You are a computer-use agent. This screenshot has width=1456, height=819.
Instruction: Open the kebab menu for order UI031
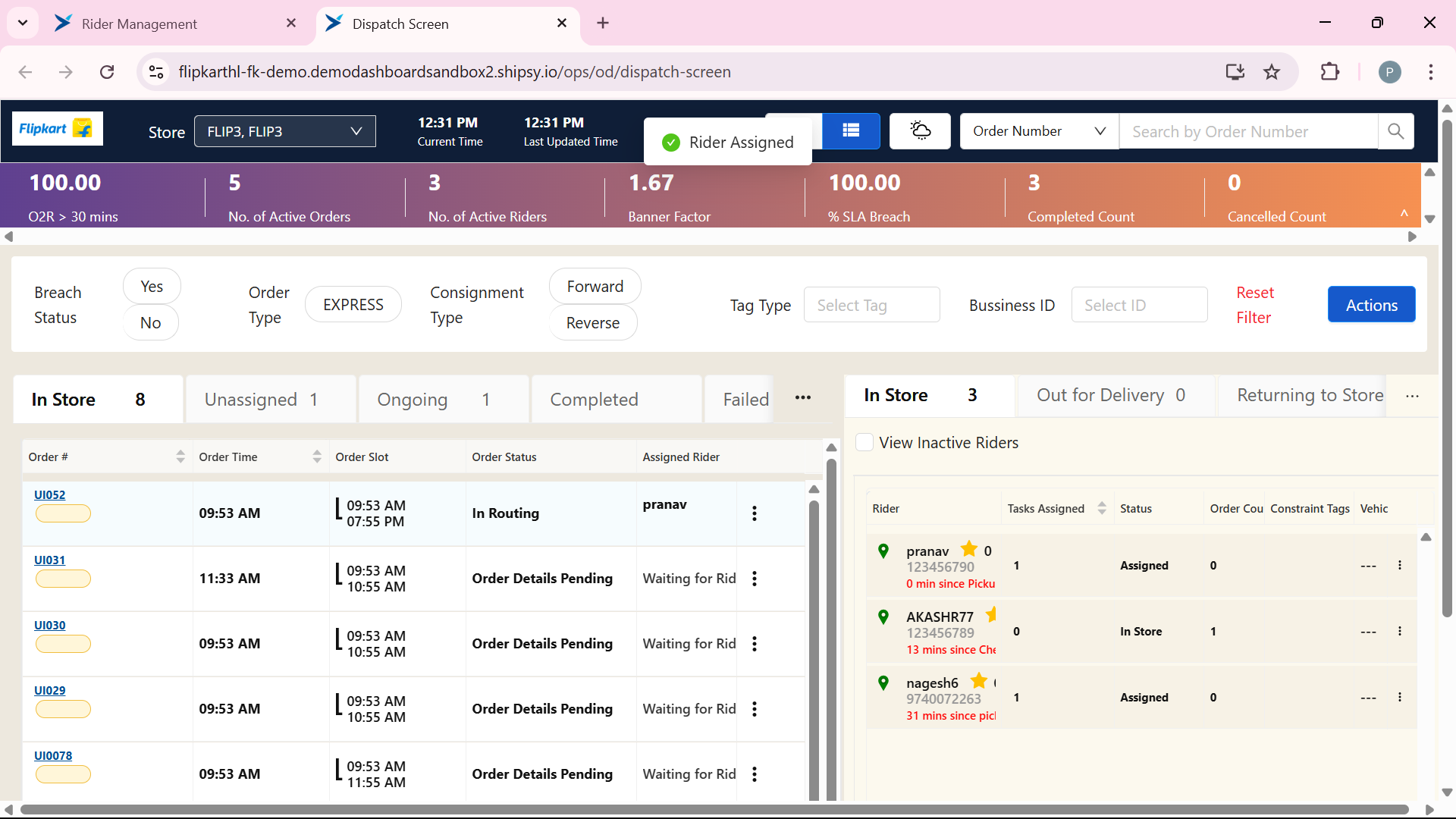pos(755,579)
